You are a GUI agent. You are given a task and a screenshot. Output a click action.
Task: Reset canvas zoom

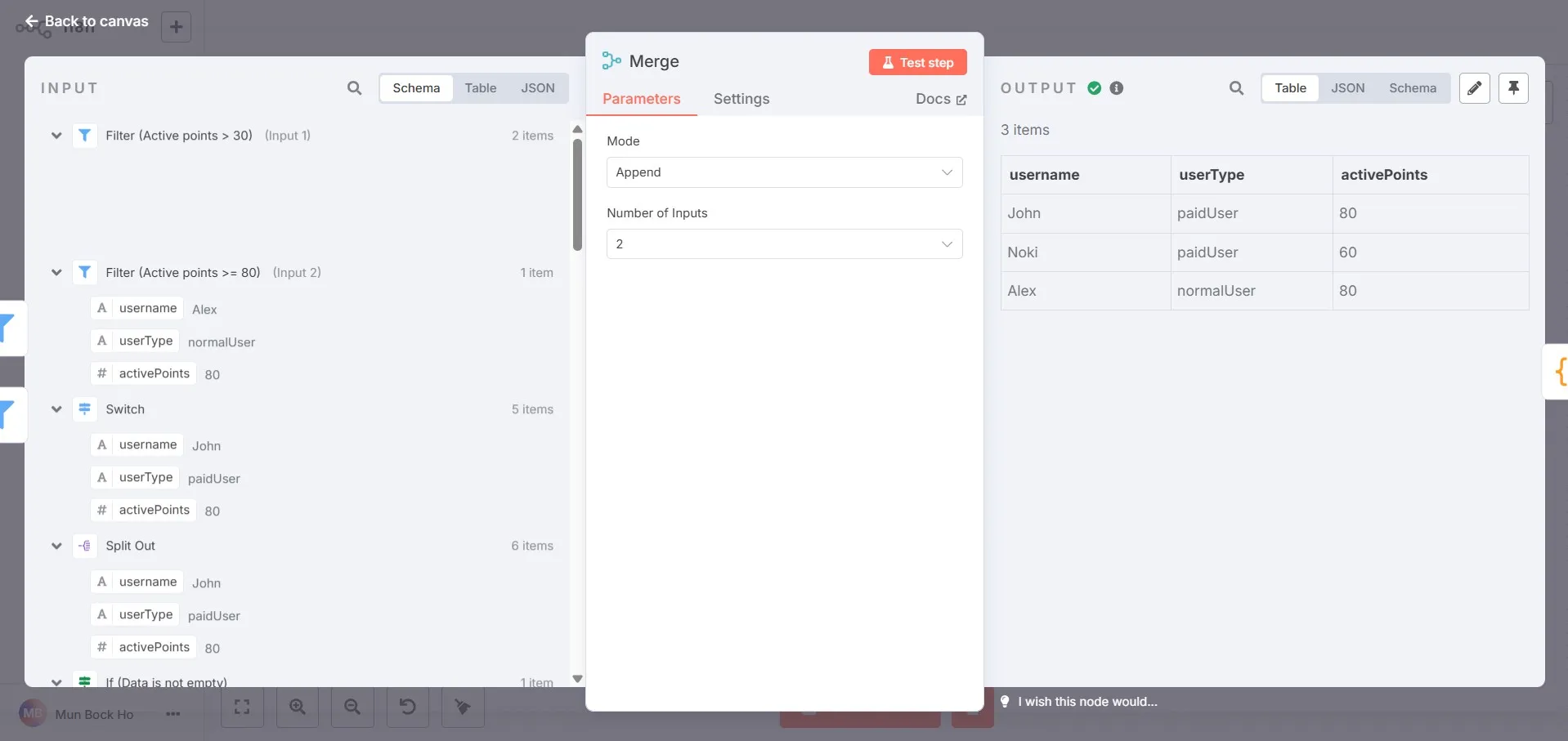407,707
